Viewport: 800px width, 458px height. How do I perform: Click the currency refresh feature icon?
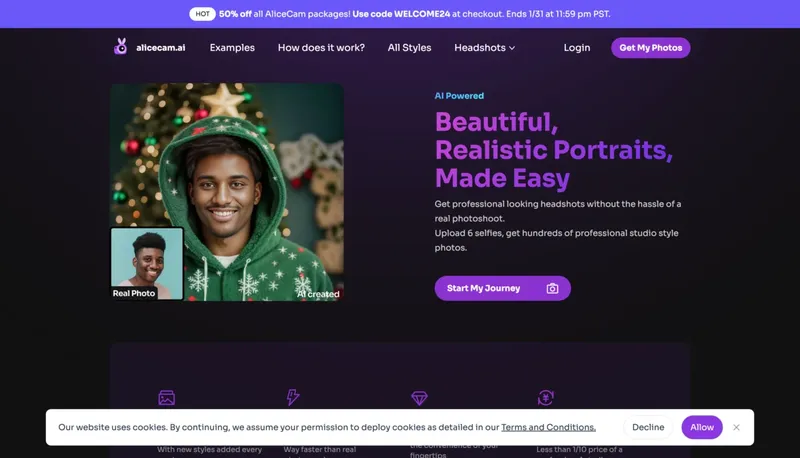click(x=546, y=398)
